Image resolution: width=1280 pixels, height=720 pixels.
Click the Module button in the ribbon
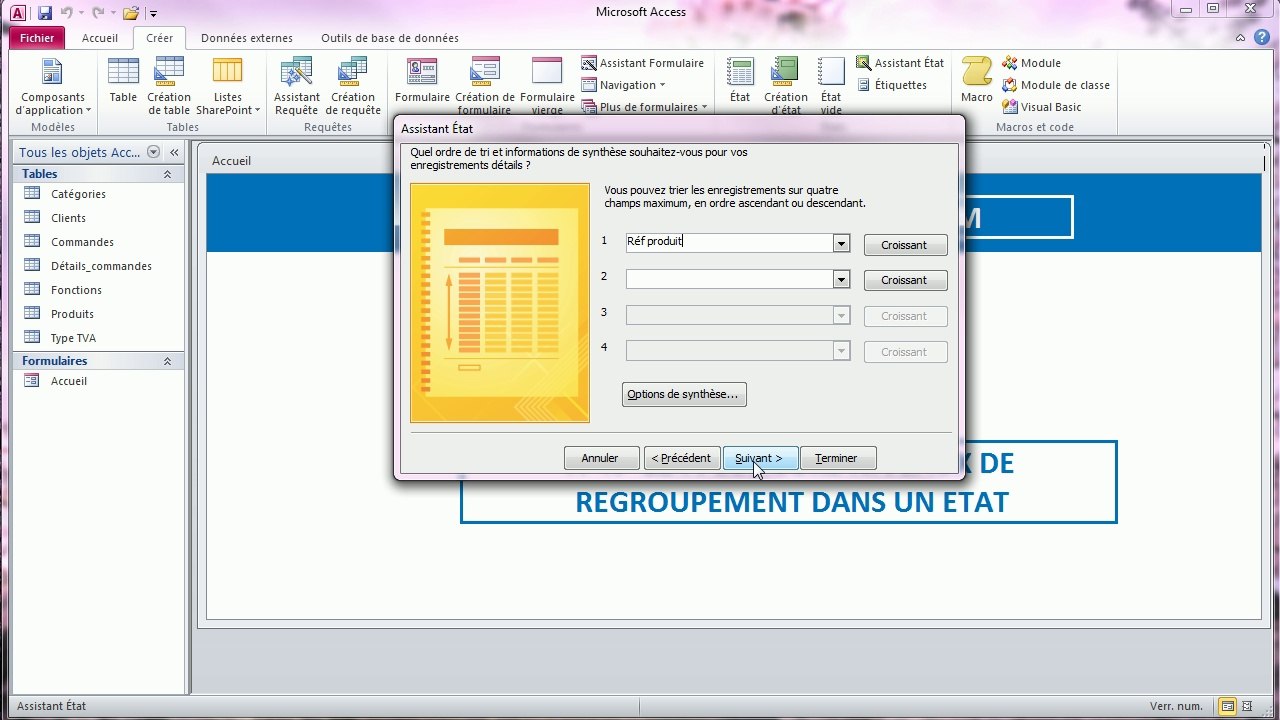(1031, 63)
